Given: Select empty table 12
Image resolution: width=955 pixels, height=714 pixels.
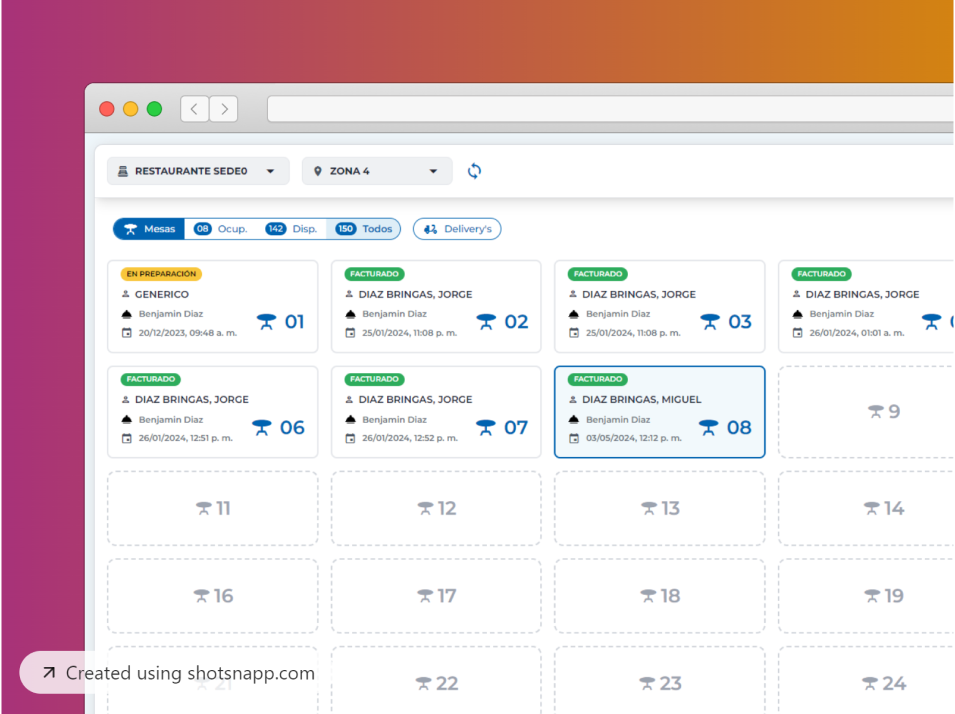Looking at the screenshot, I should click(x=436, y=508).
